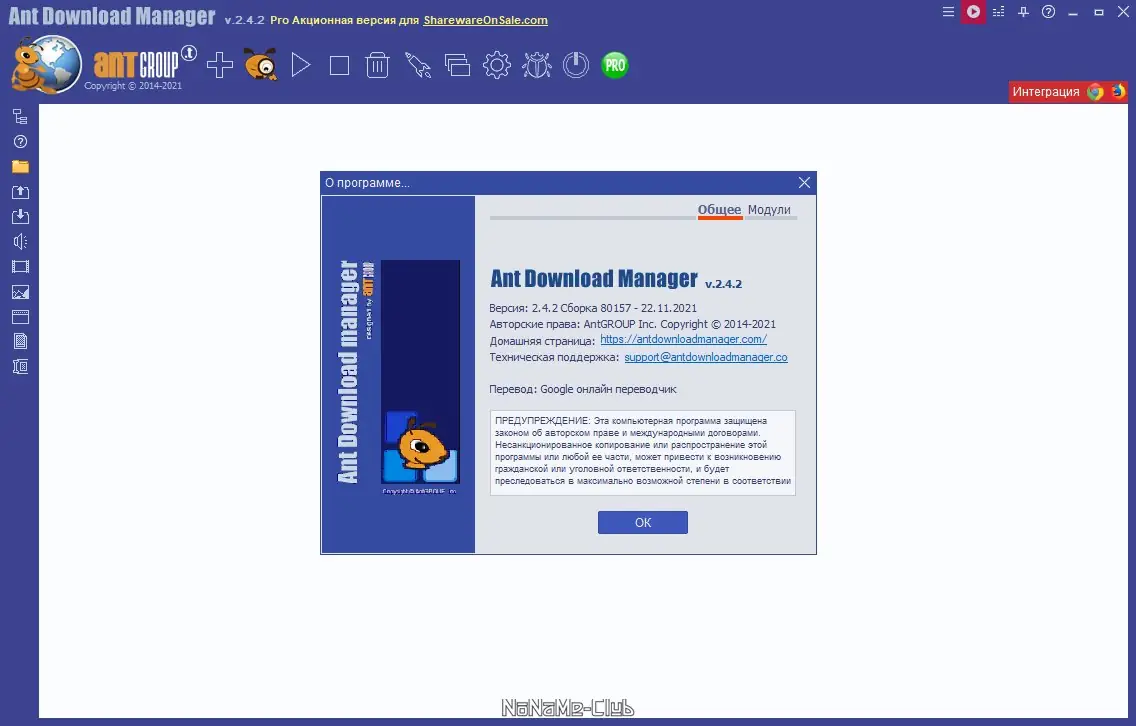Stop downloads with the square stop icon
This screenshot has width=1136, height=726.
click(x=339, y=66)
